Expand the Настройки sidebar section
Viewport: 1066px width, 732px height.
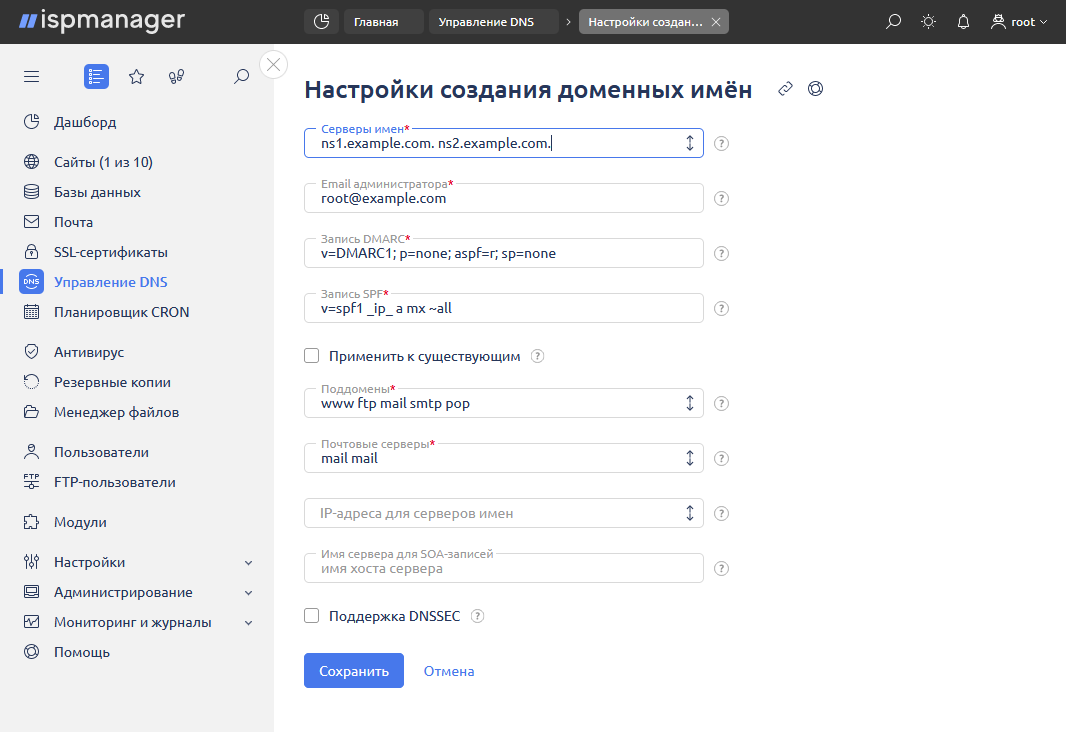tap(248, 562)
